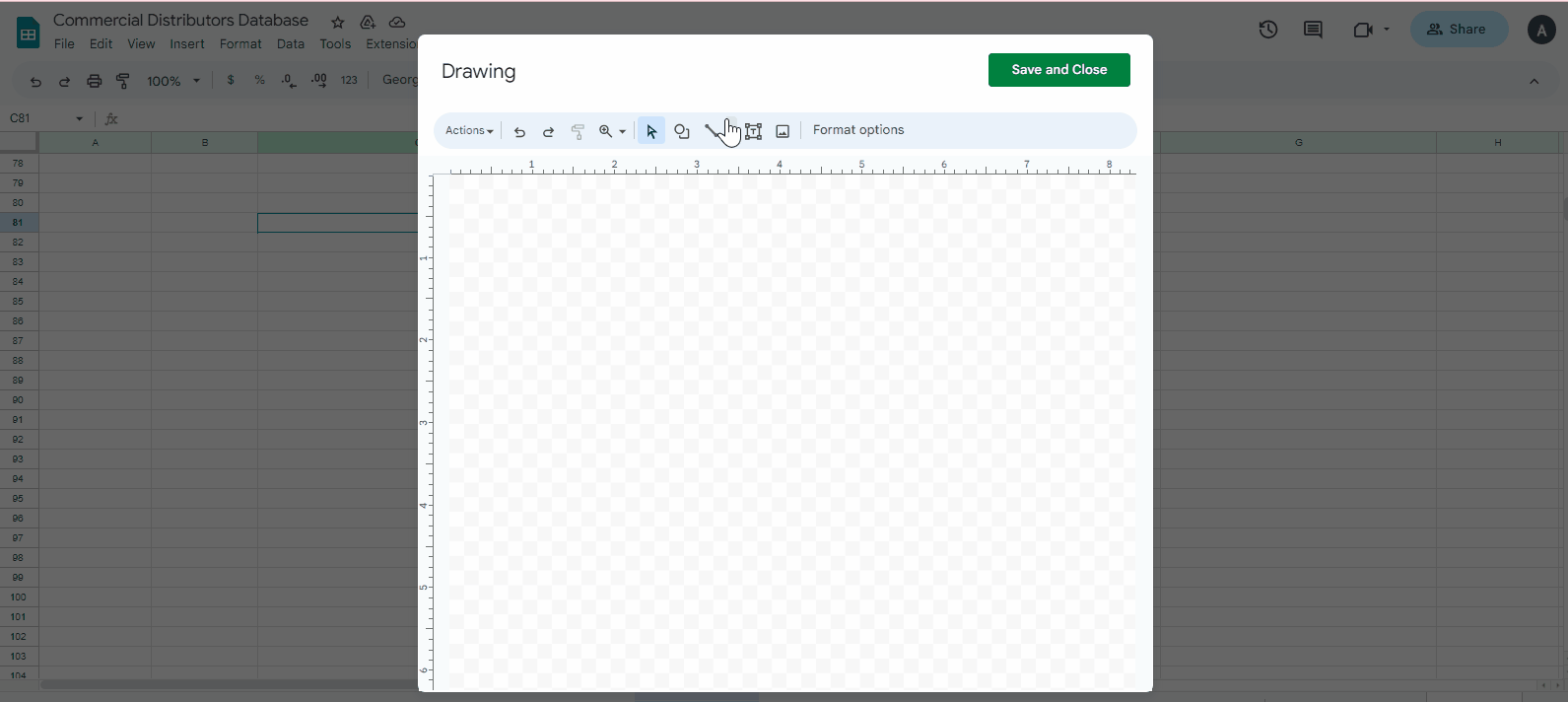Format as currency with the $ button

point(231,80)
